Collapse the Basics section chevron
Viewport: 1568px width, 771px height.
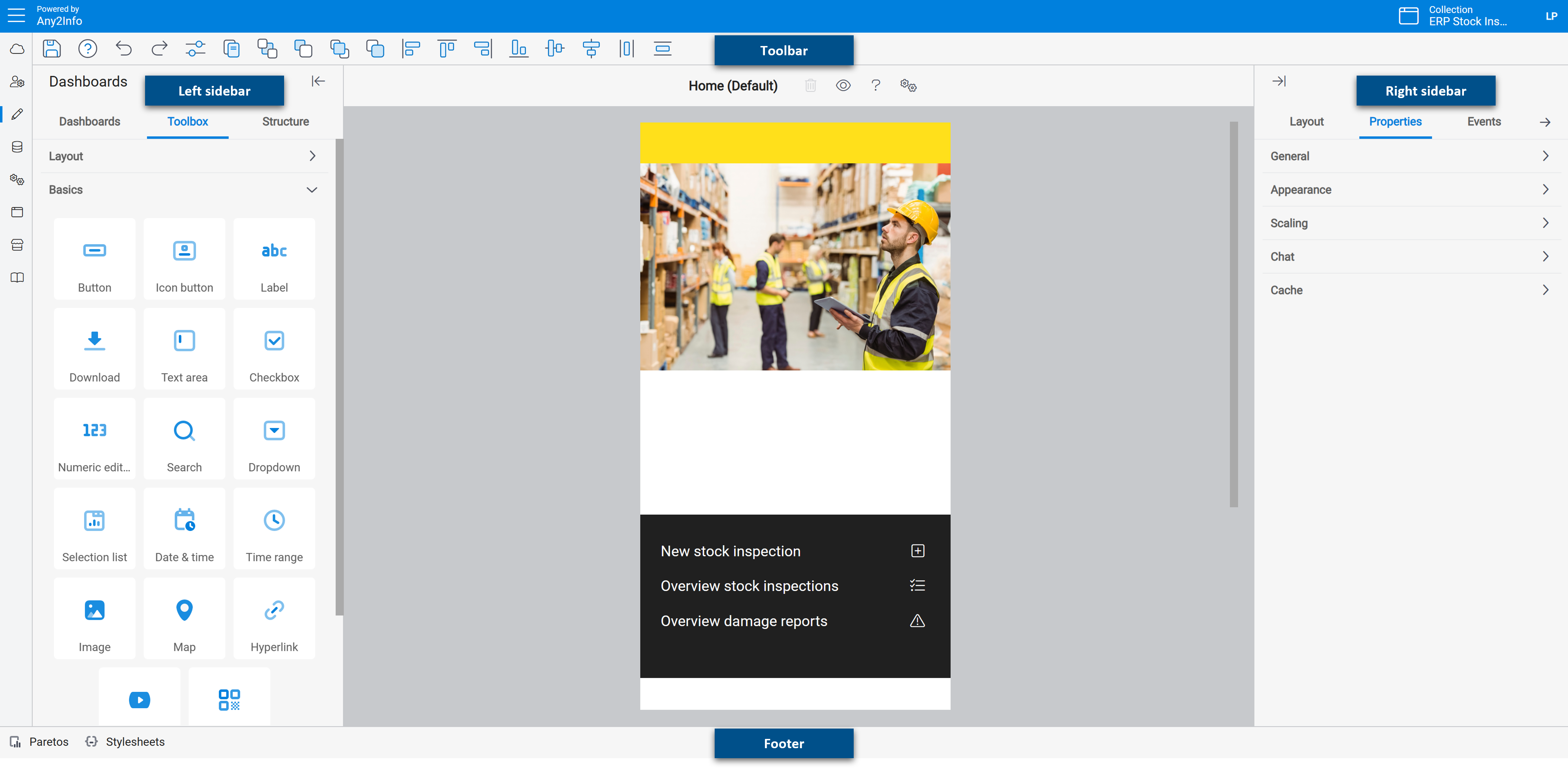pos(312,190)
